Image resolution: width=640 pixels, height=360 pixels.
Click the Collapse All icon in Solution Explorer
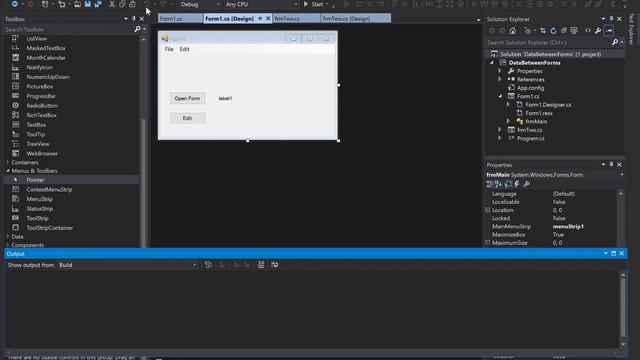coord(564,31)
